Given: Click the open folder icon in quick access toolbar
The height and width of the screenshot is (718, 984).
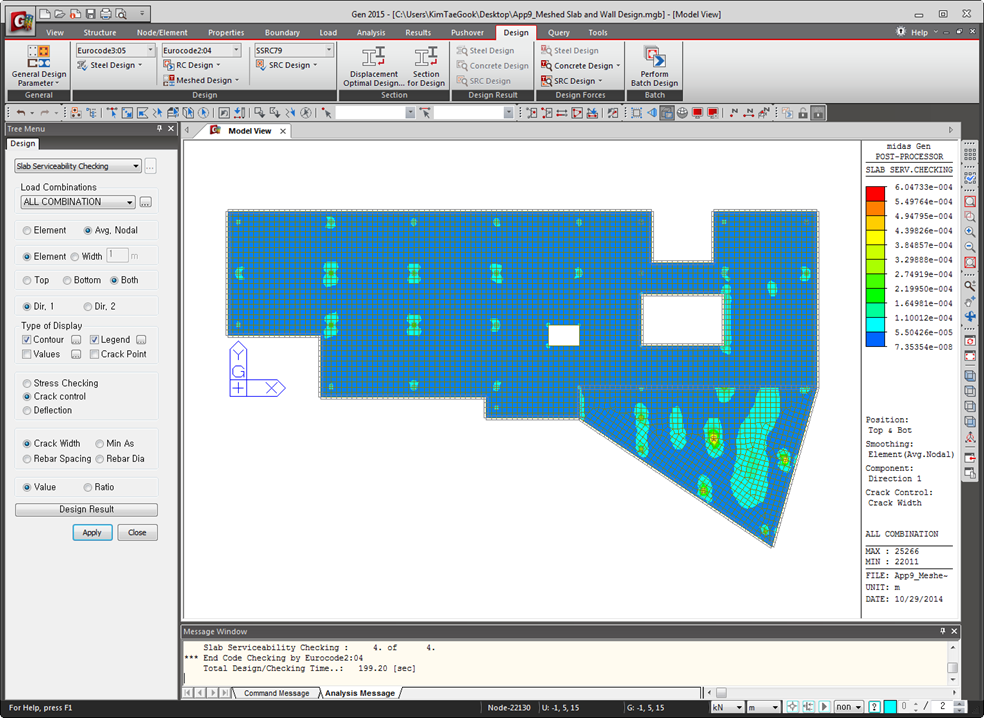Looking at the screenshot, I should 60,13.
